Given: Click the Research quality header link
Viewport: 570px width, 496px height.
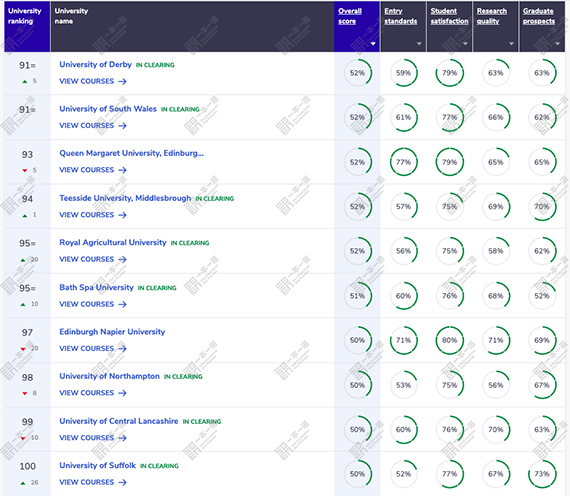Looking at the screenshot, I should pyautogui.click(x=491, y=16).
